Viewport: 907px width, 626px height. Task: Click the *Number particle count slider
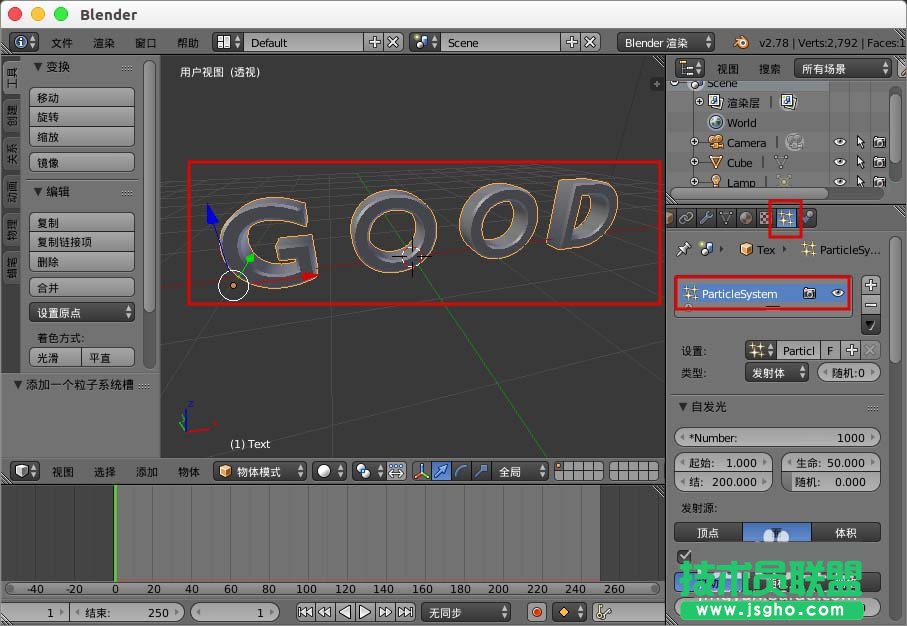(777, 438)
